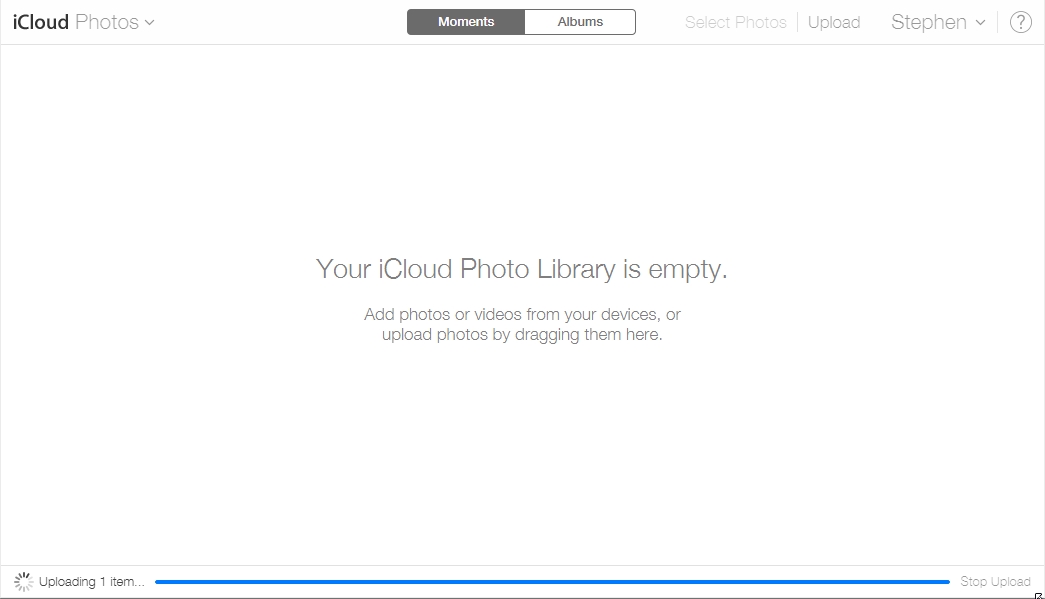Stop the current upload
Screen dimensions: 1045x599
[x=995, y=581]
